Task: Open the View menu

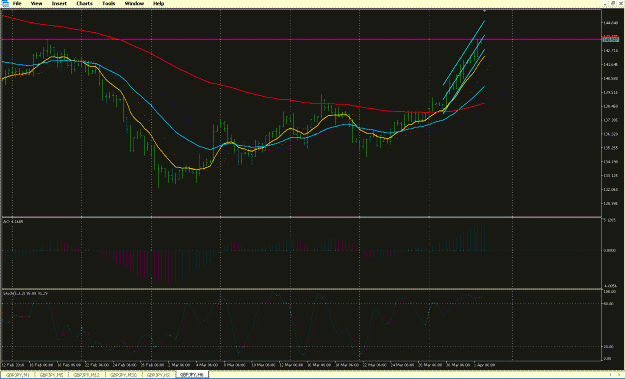Action: (x=36, y=4)
